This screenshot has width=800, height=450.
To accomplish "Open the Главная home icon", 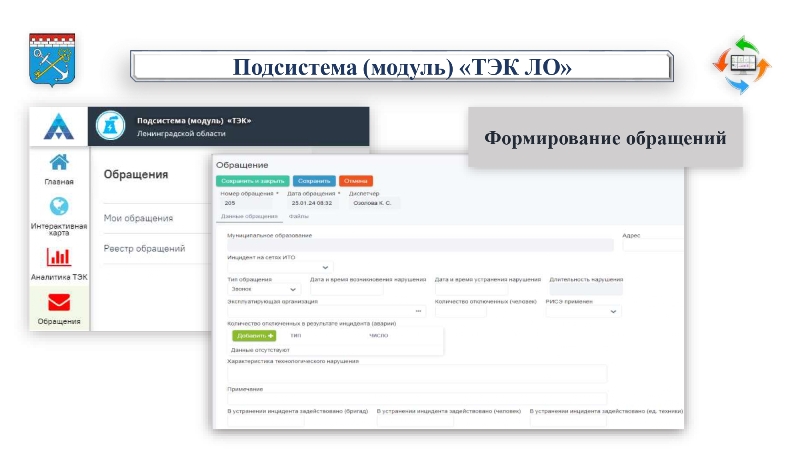I will tap(59, 163).
